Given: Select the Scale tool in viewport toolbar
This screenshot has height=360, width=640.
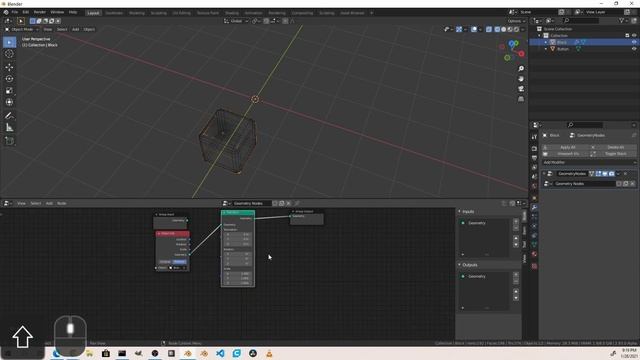Looking at the screenshot, I should point(9,91).
